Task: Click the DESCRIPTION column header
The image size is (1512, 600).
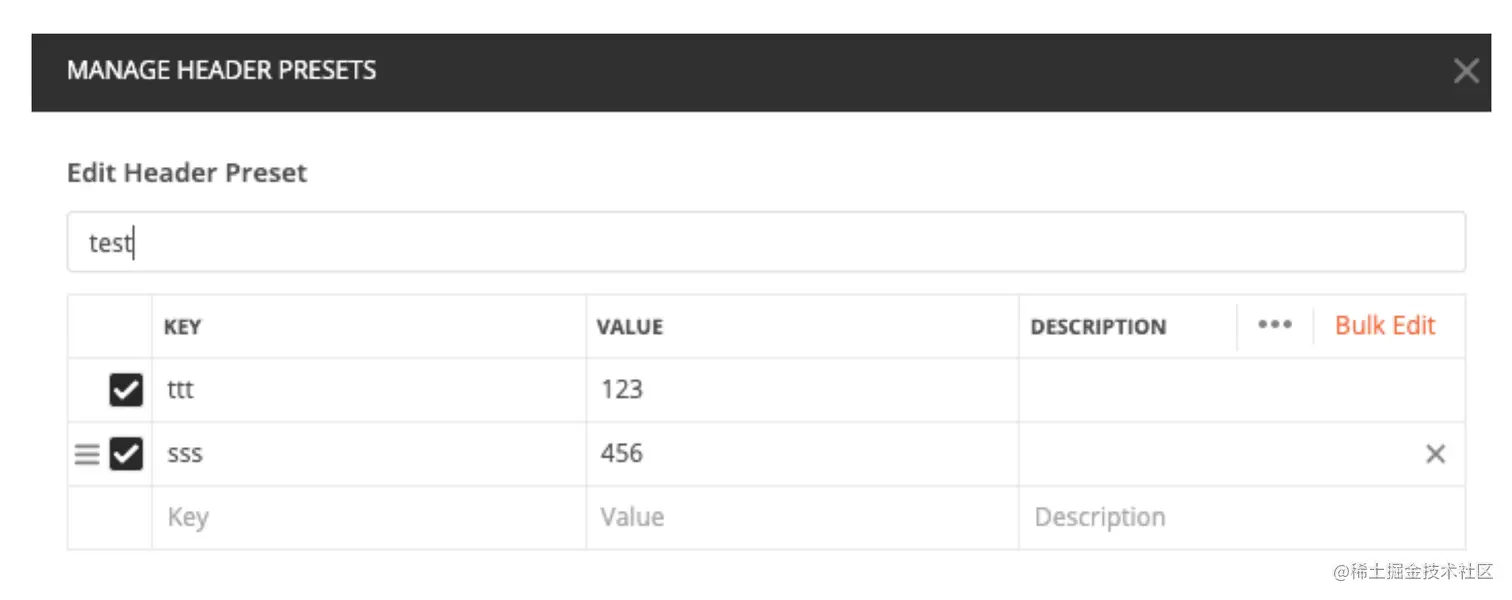Action: [1098, 327]
